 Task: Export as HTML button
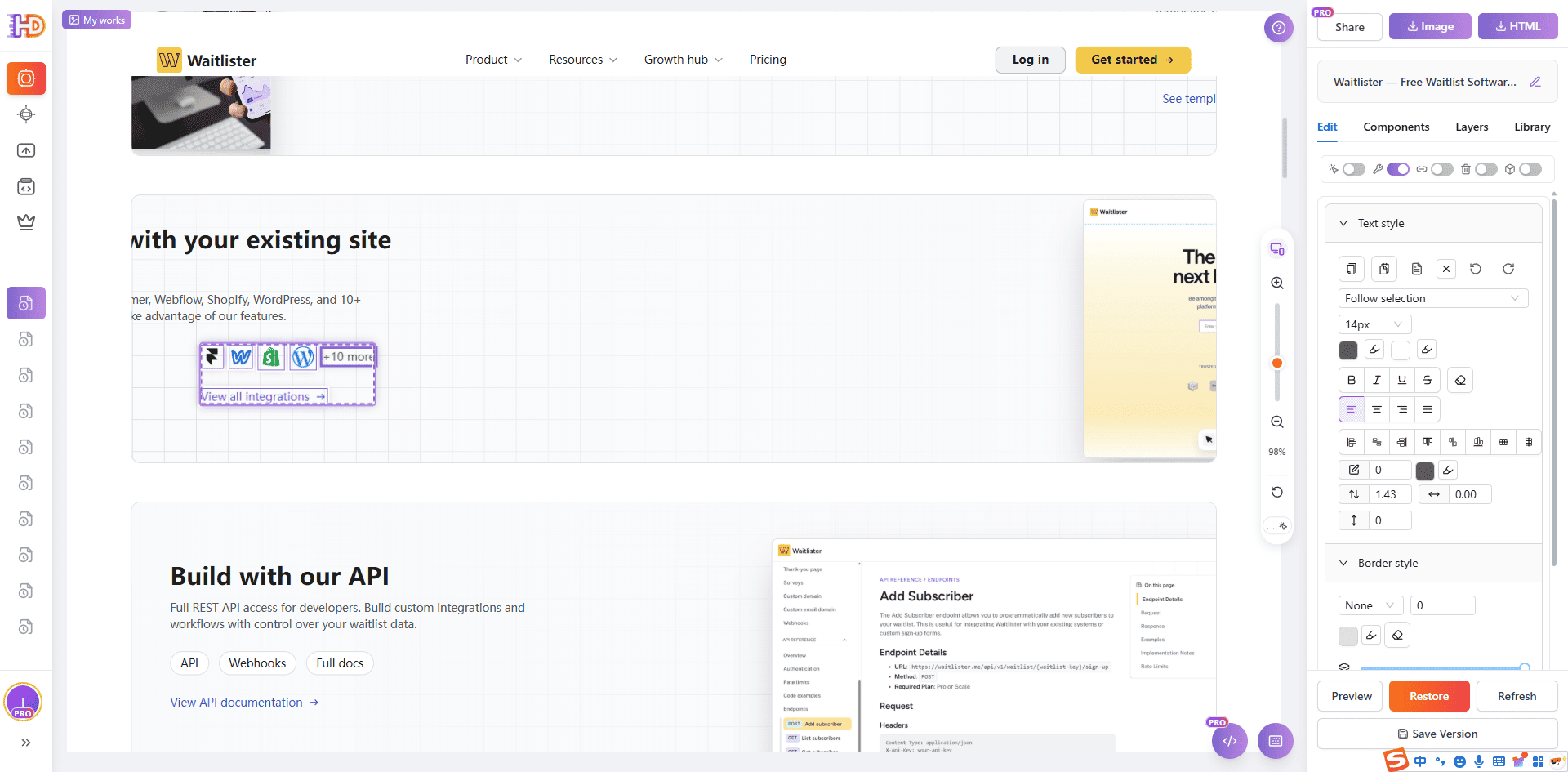click(1518, 26)
